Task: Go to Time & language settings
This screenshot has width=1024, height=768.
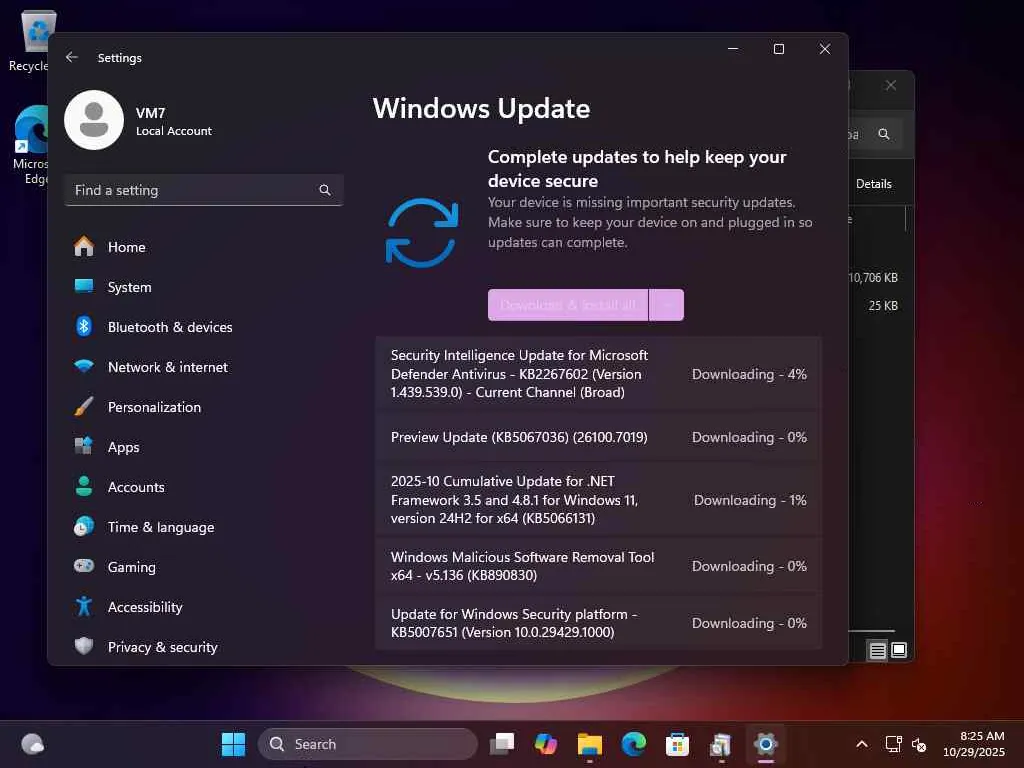Action: (204, 527)
